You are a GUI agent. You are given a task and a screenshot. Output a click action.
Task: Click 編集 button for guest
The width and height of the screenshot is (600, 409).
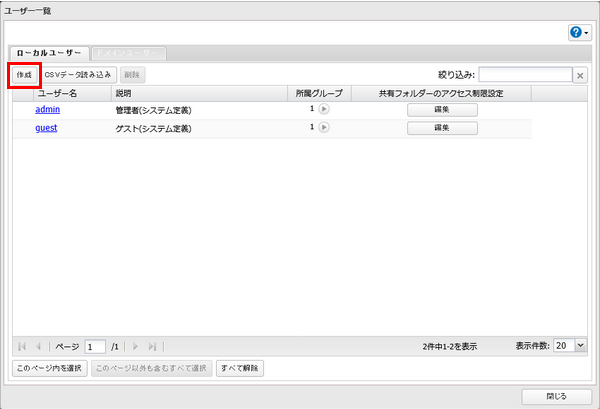tap(442, 128)
